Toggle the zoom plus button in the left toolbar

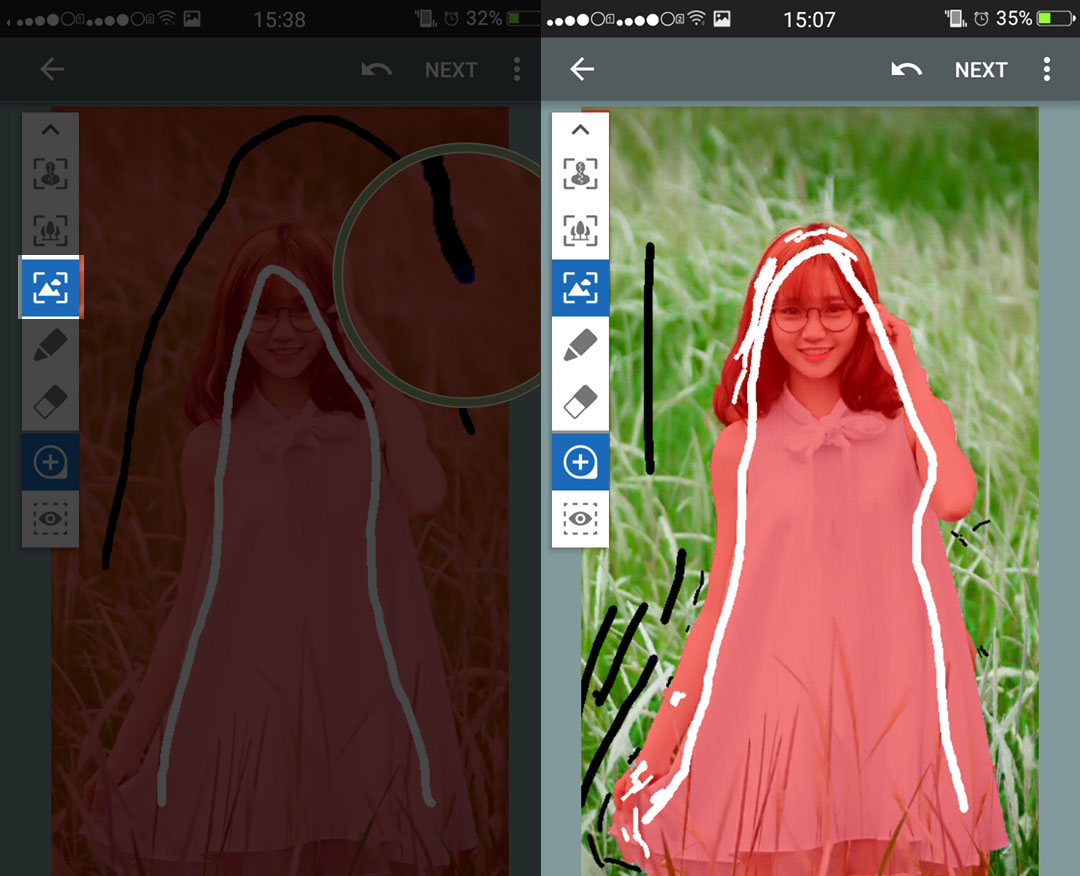pyautogui.click(x=50, y=461)
